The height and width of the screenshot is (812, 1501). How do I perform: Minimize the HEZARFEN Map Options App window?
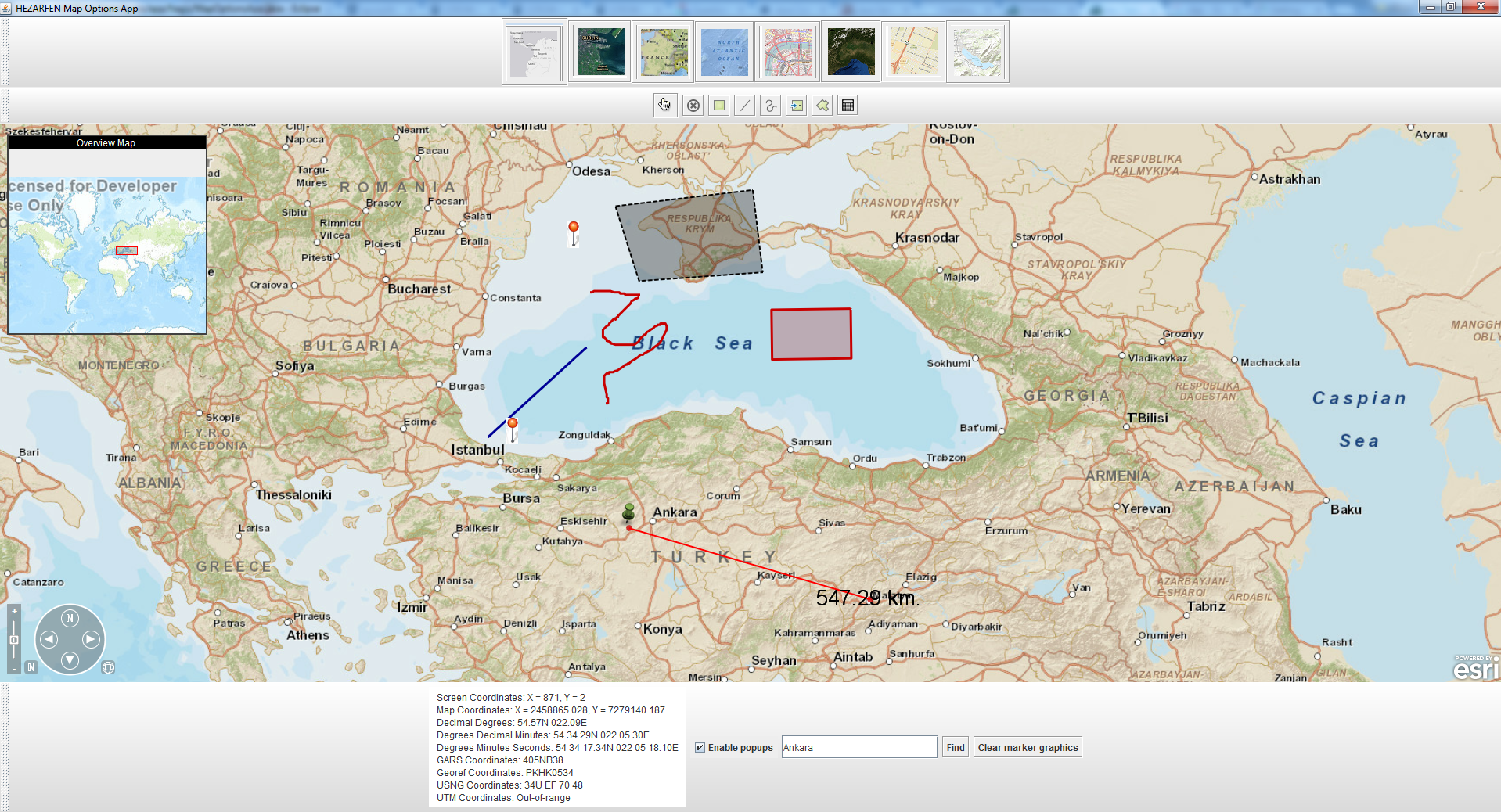tap(1431, 7)
